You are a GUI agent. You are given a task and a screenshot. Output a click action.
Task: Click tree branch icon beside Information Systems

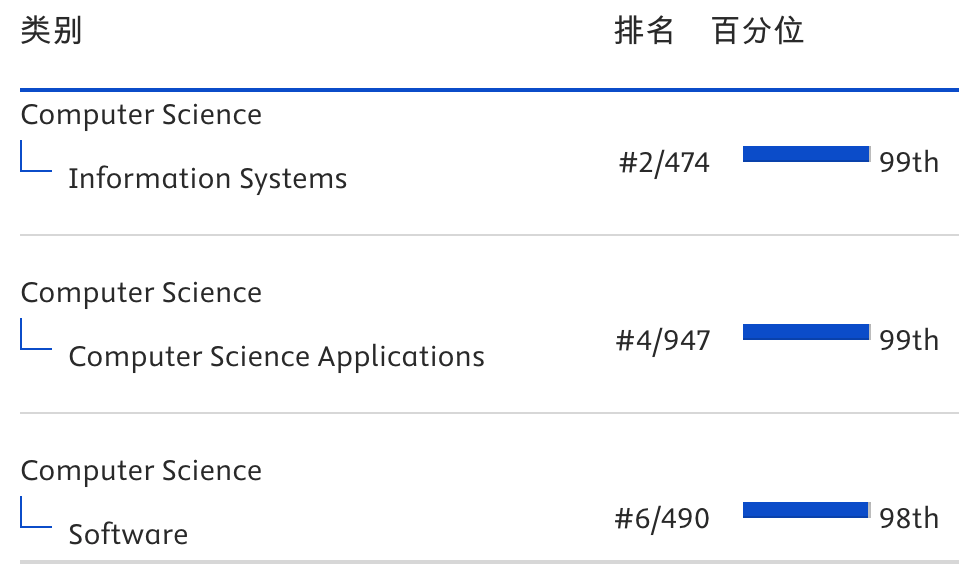point(35,158)
